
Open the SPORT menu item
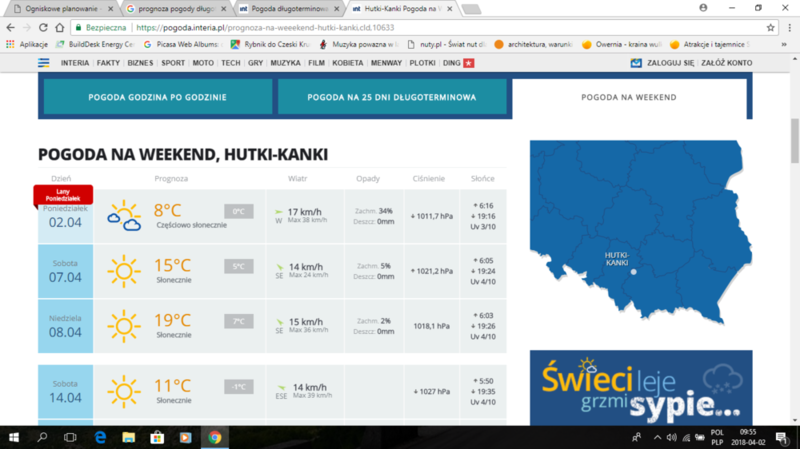[x=173, y=63]
